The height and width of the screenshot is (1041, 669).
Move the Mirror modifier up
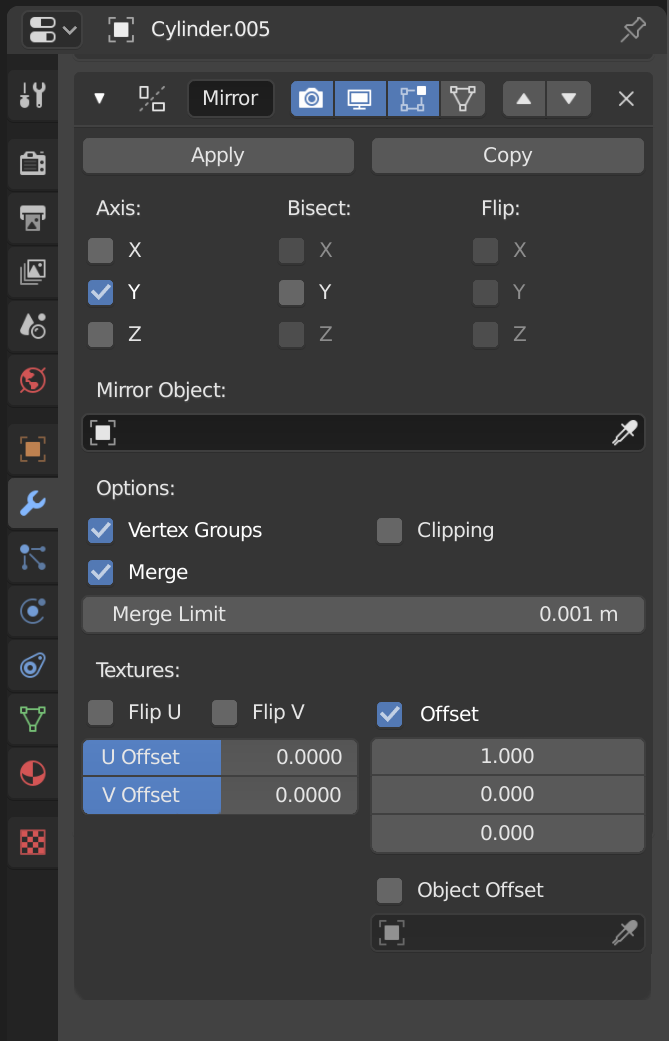point(524,99)
